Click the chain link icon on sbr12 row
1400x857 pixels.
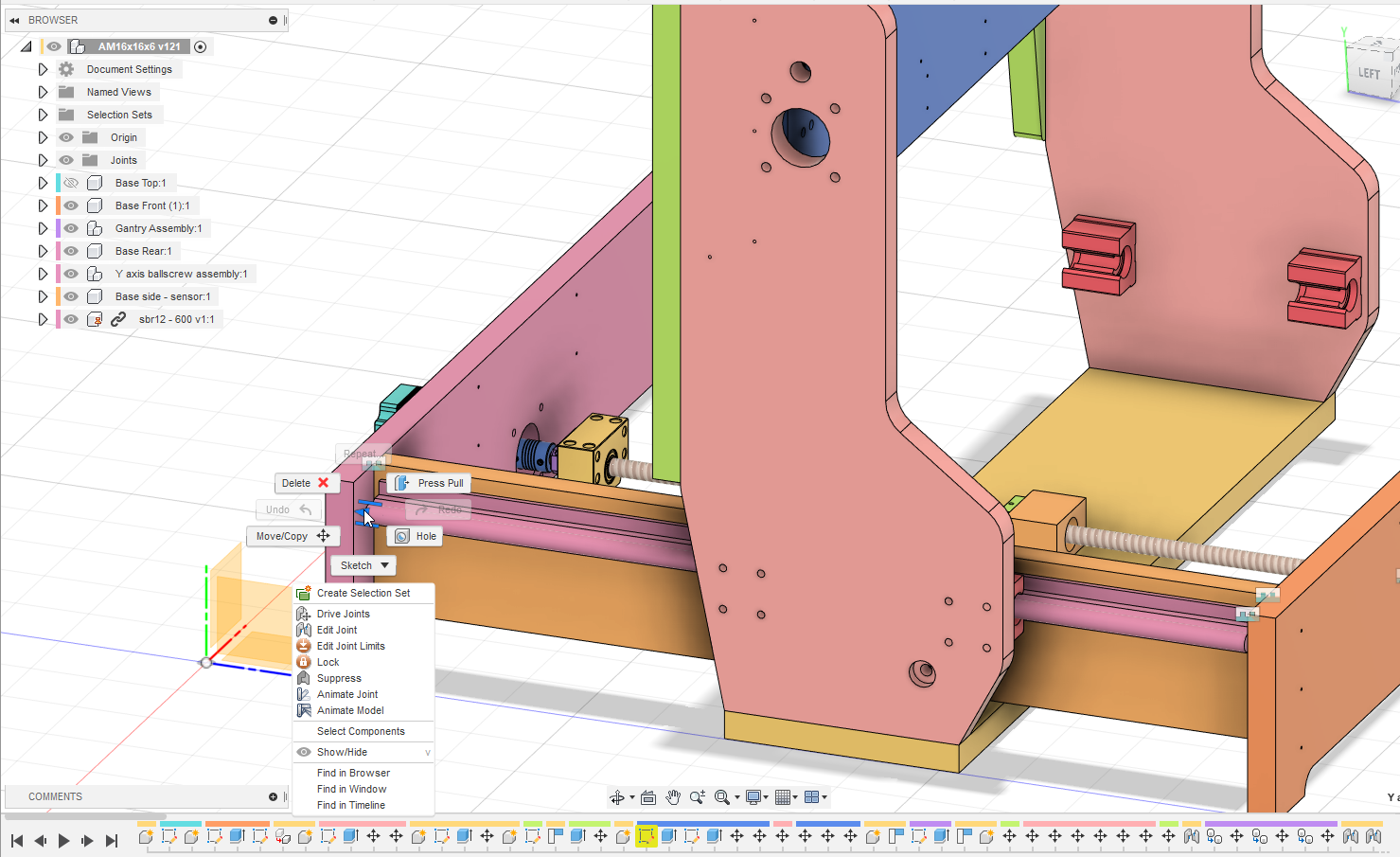118,319
